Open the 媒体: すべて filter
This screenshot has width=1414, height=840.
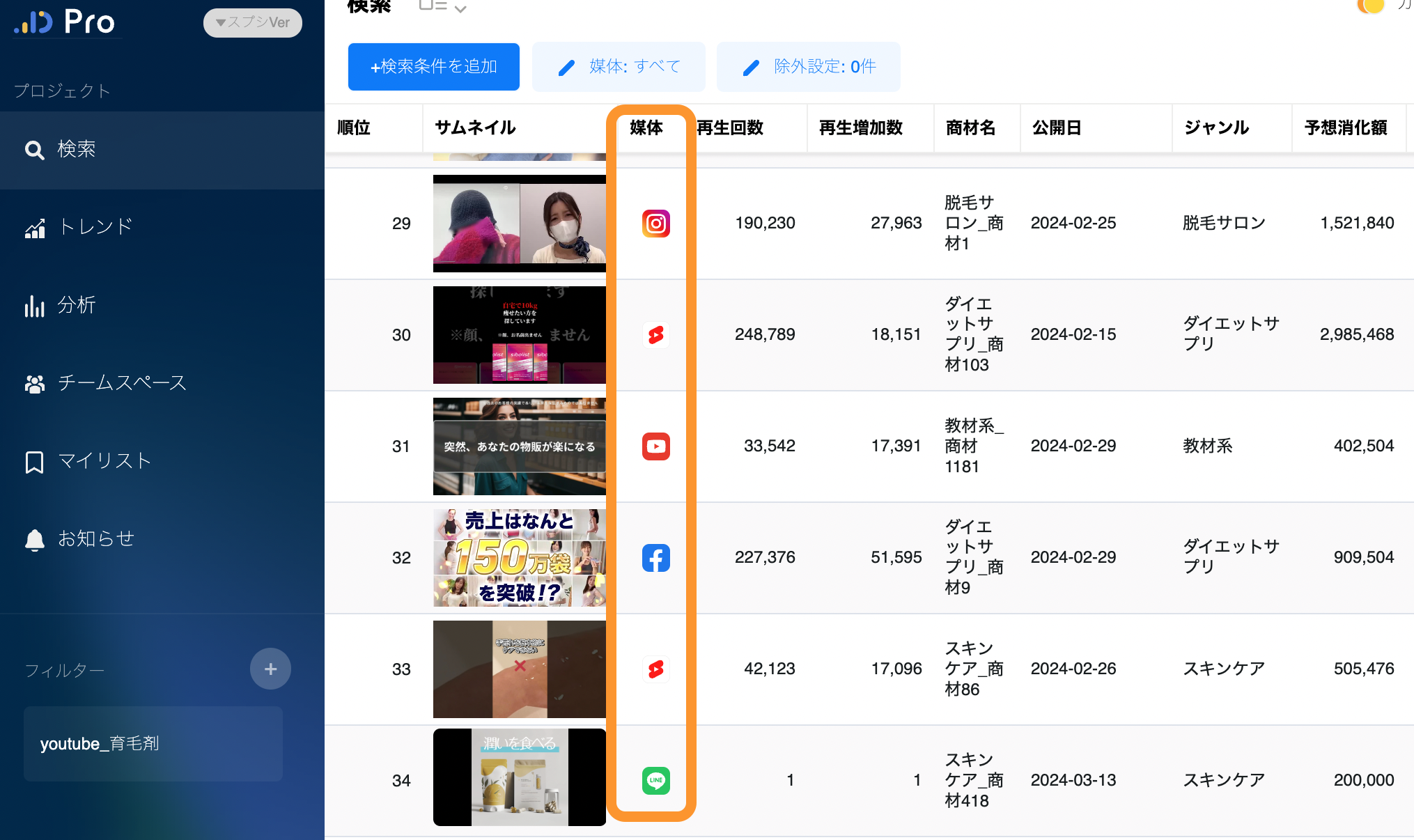(x=619, y=67)
